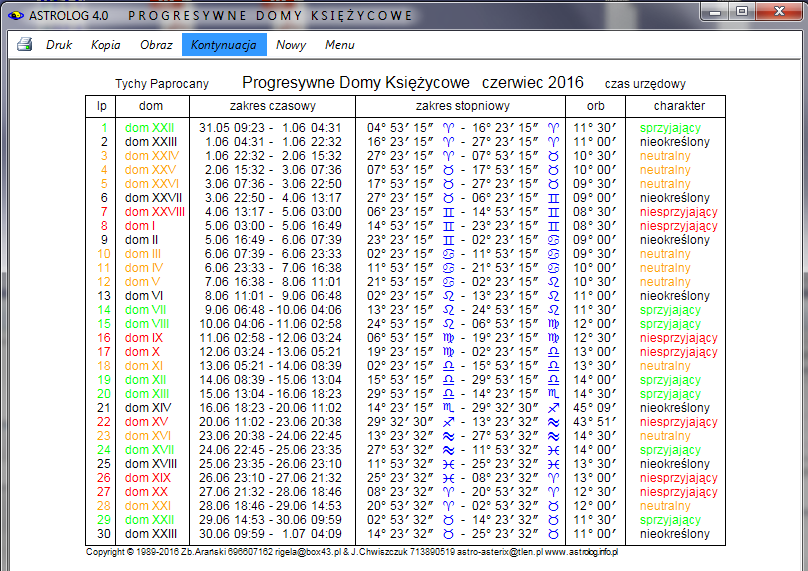Select the green 'dom XXII' in row 1

point(149,128)
